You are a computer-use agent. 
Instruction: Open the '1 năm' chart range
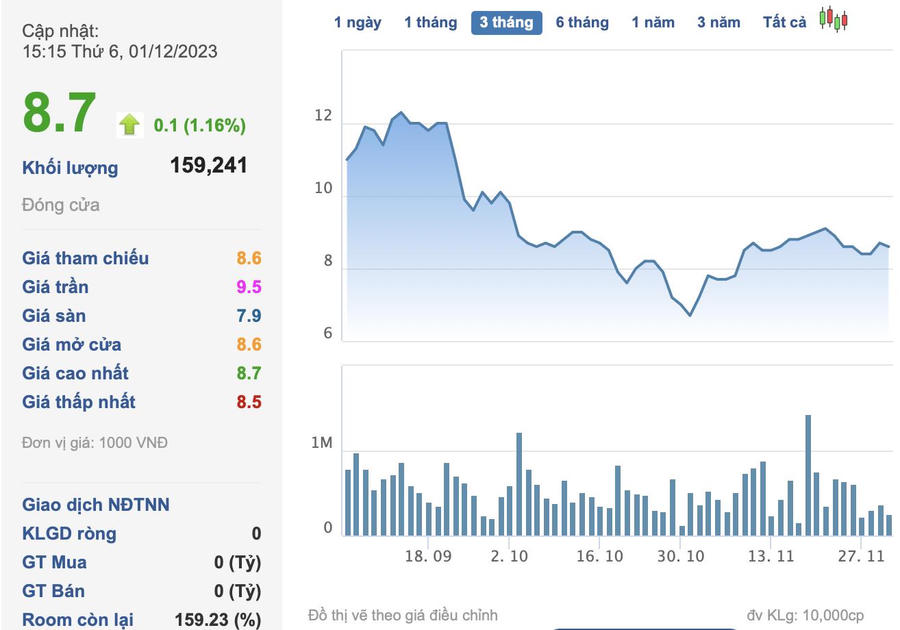tap(653, 22)
